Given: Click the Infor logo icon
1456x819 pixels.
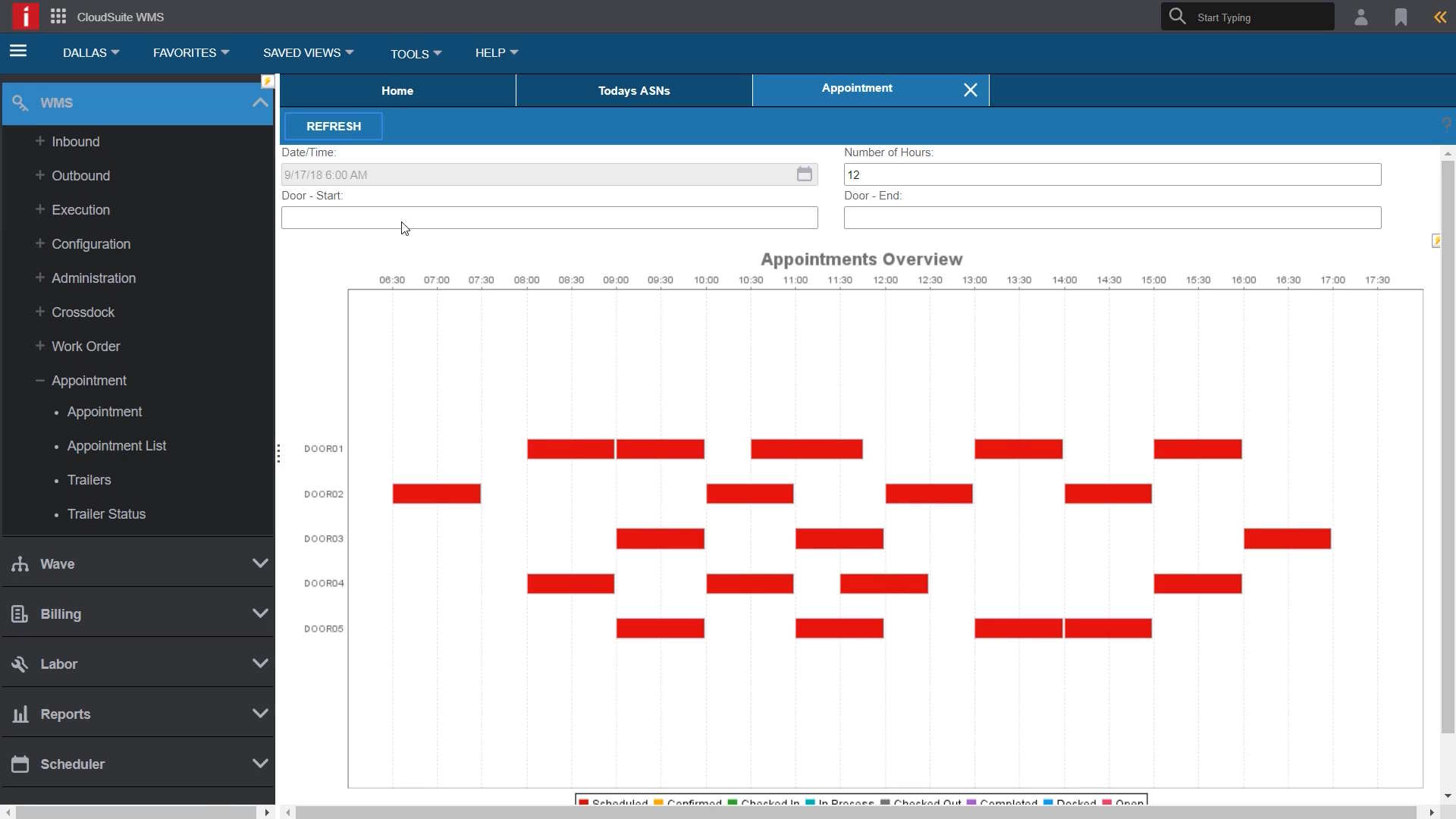Looking at the screenshot, I should (25, 16).
